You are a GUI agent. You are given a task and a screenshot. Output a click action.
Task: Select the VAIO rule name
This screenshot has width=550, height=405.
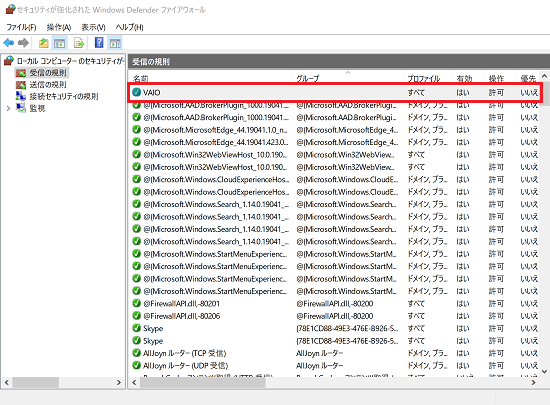(152, 93)
